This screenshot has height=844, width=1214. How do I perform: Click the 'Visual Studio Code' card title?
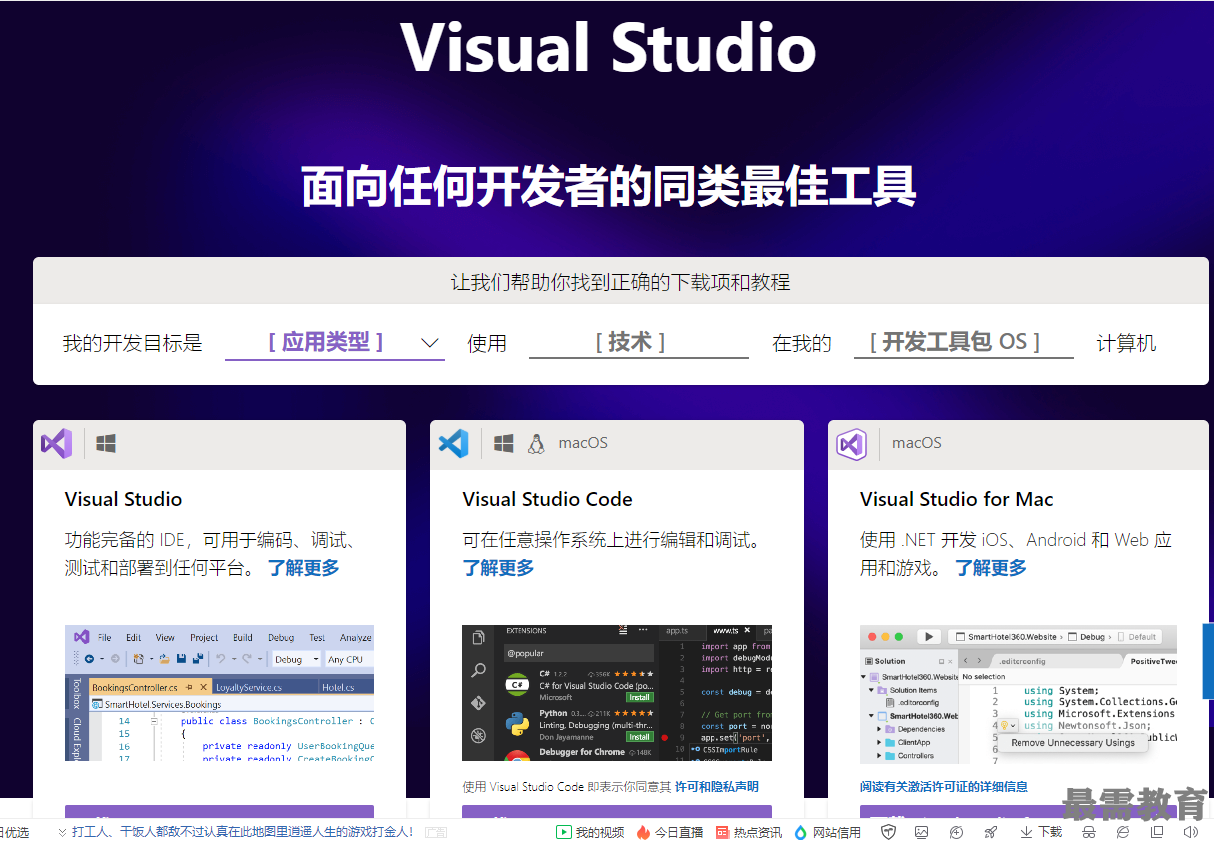(x=547, y=499)
